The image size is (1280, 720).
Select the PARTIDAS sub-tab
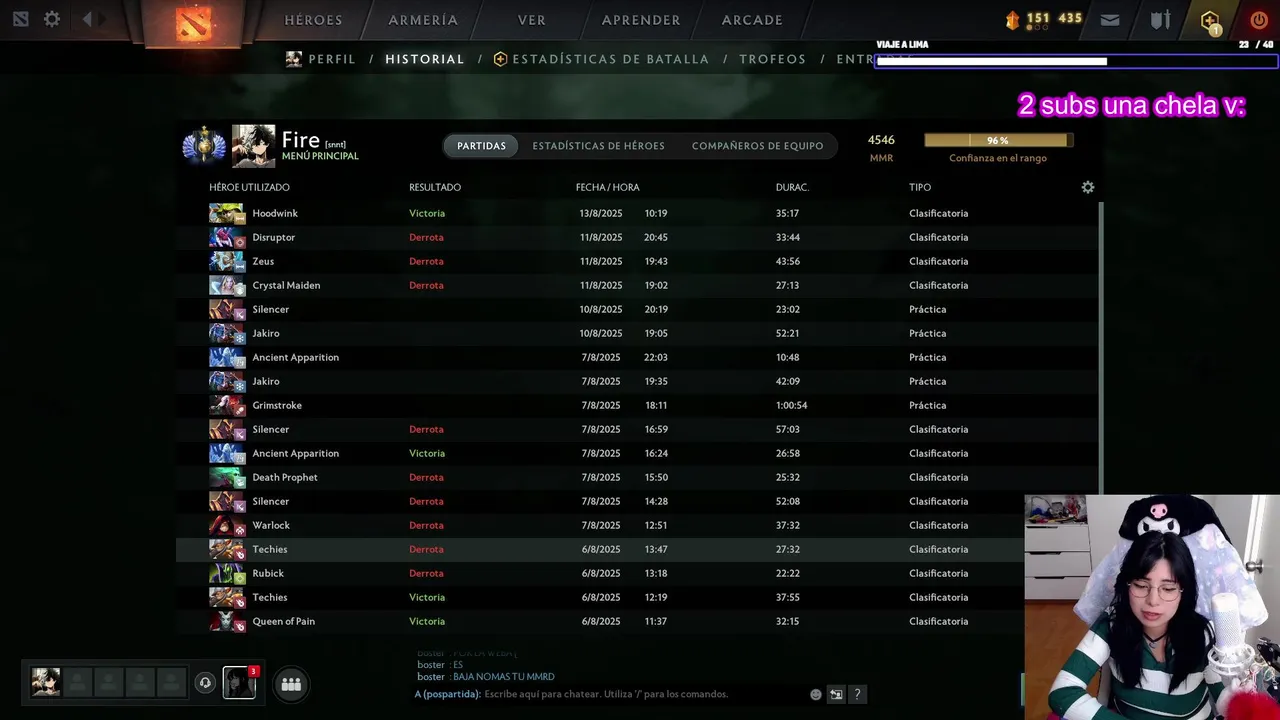click(x=481, y=146)
